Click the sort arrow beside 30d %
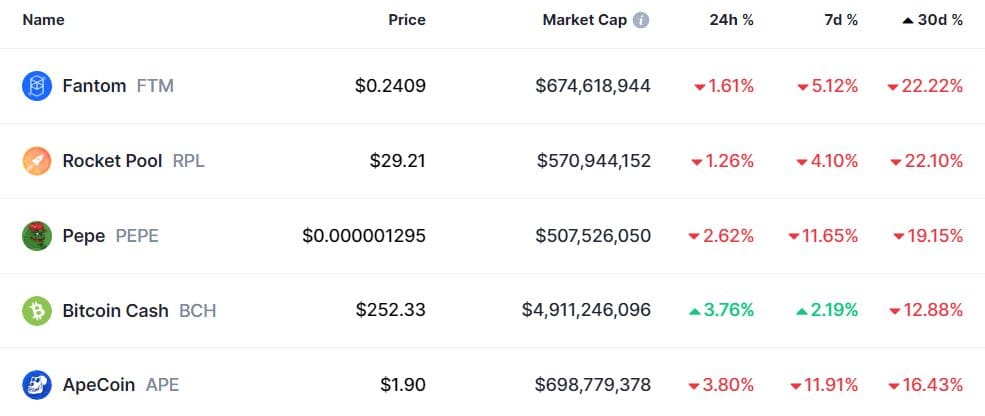 [907, 21]
